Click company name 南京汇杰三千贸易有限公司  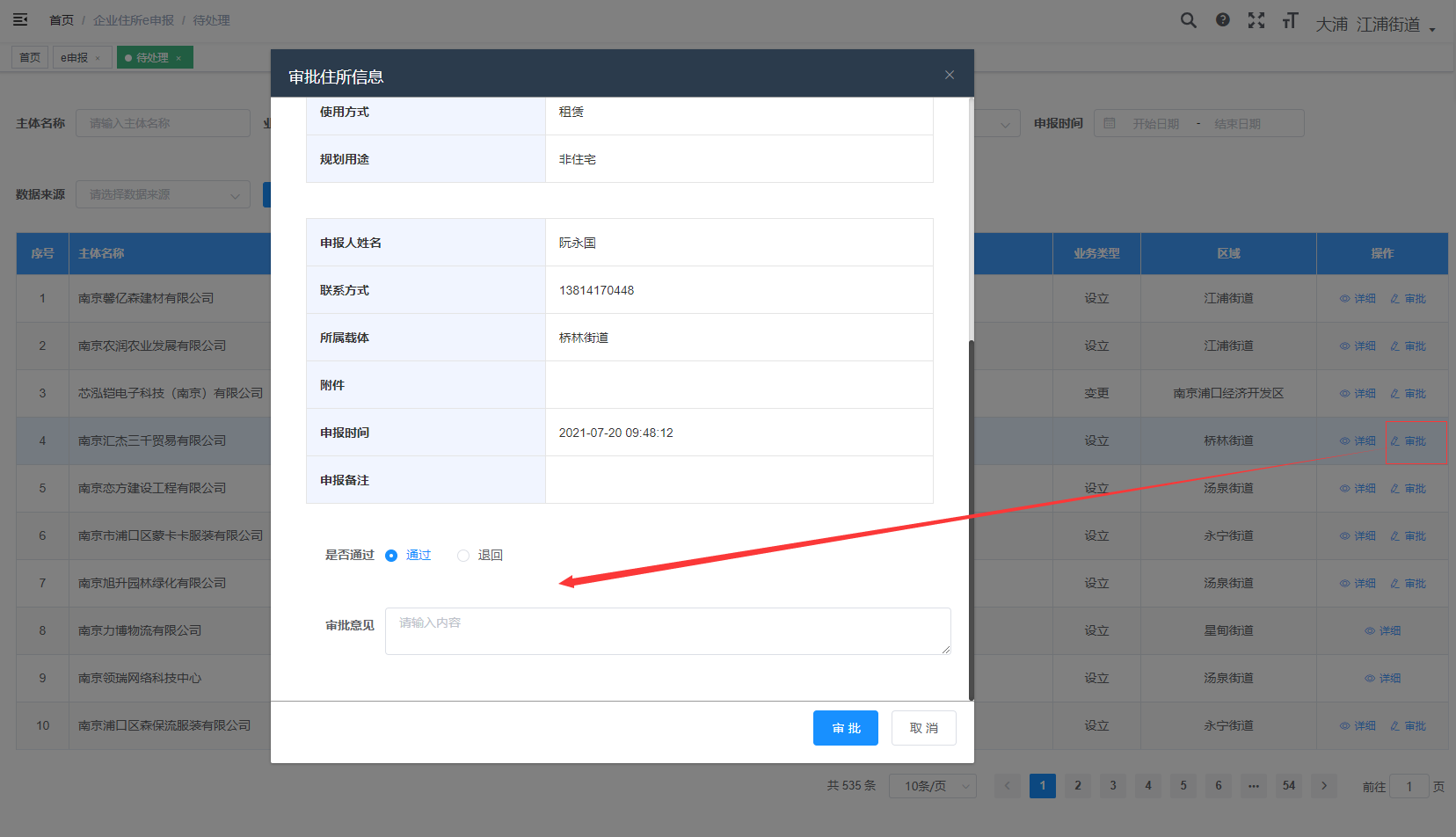(152, 441)
